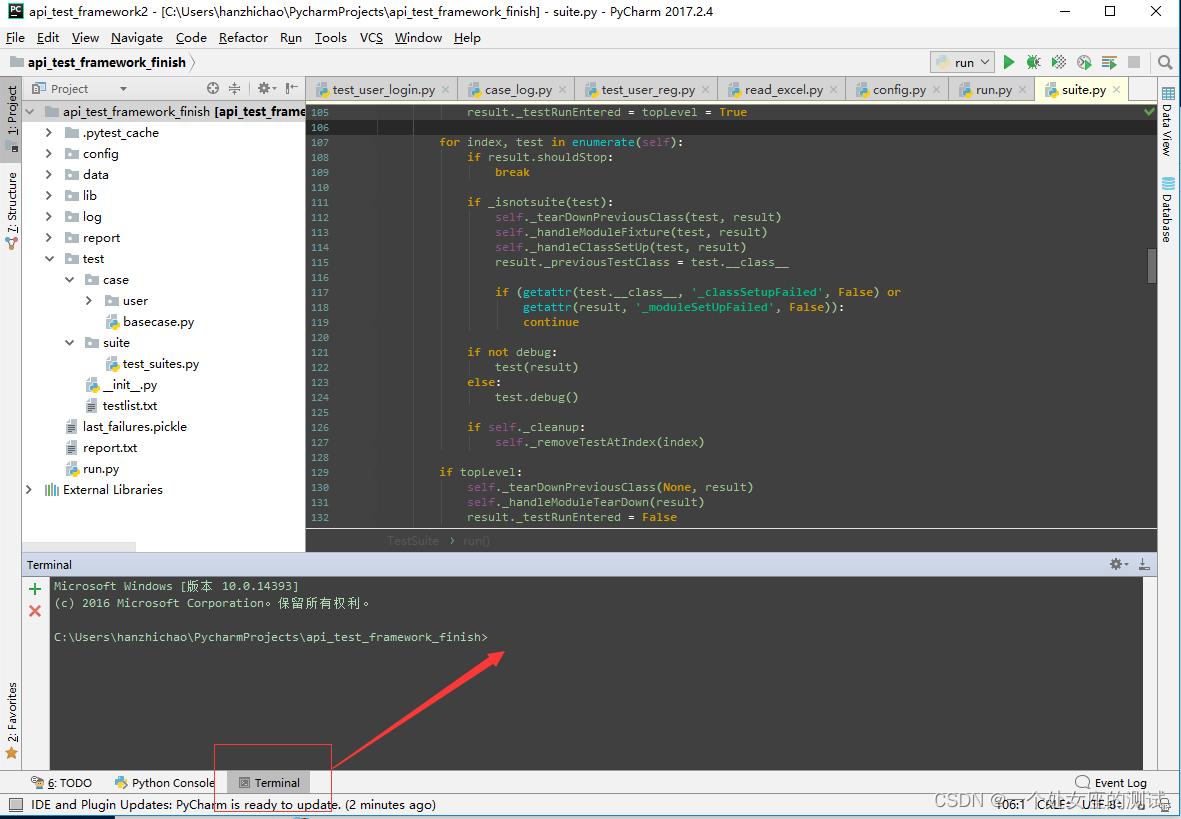Collapse the api_test_framework_finish root folder
The width and height of the screenshot is (1181, 819).
(x=30, y=112)
